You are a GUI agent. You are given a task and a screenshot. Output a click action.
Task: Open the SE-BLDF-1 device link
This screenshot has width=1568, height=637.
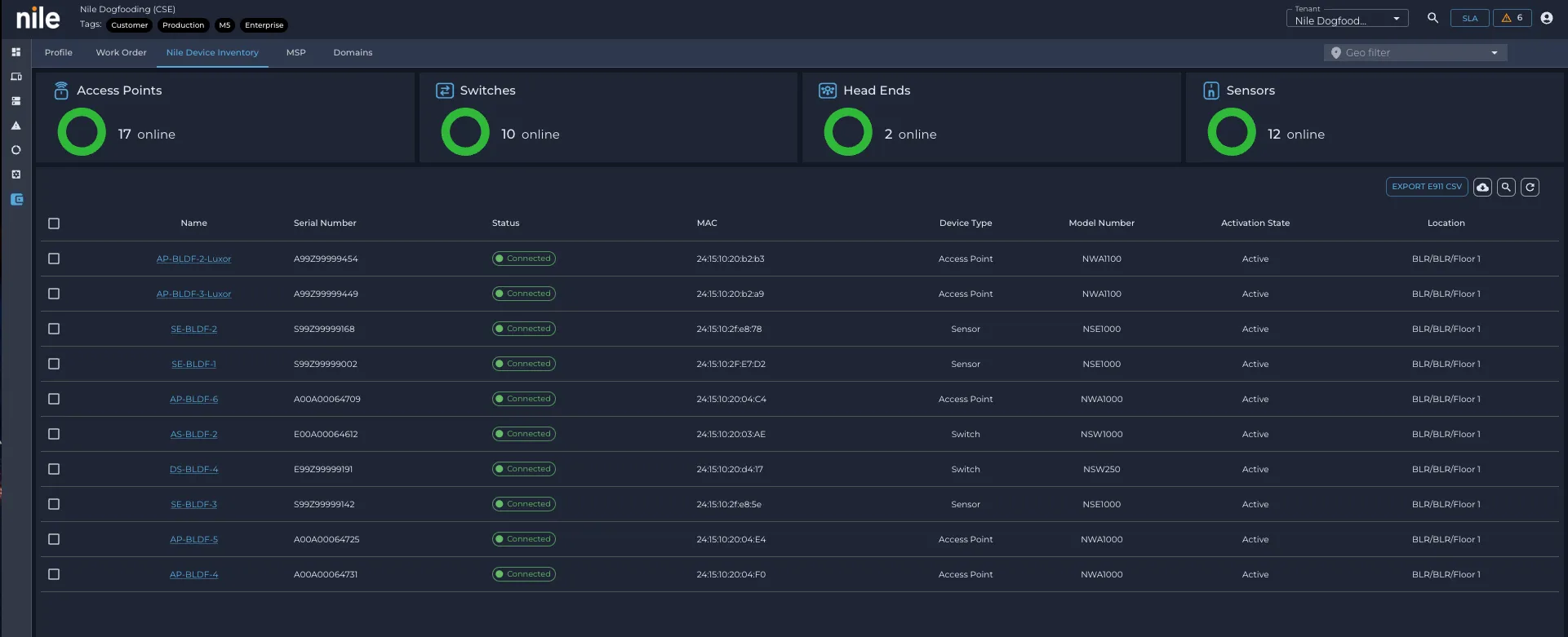coord(194,365)
